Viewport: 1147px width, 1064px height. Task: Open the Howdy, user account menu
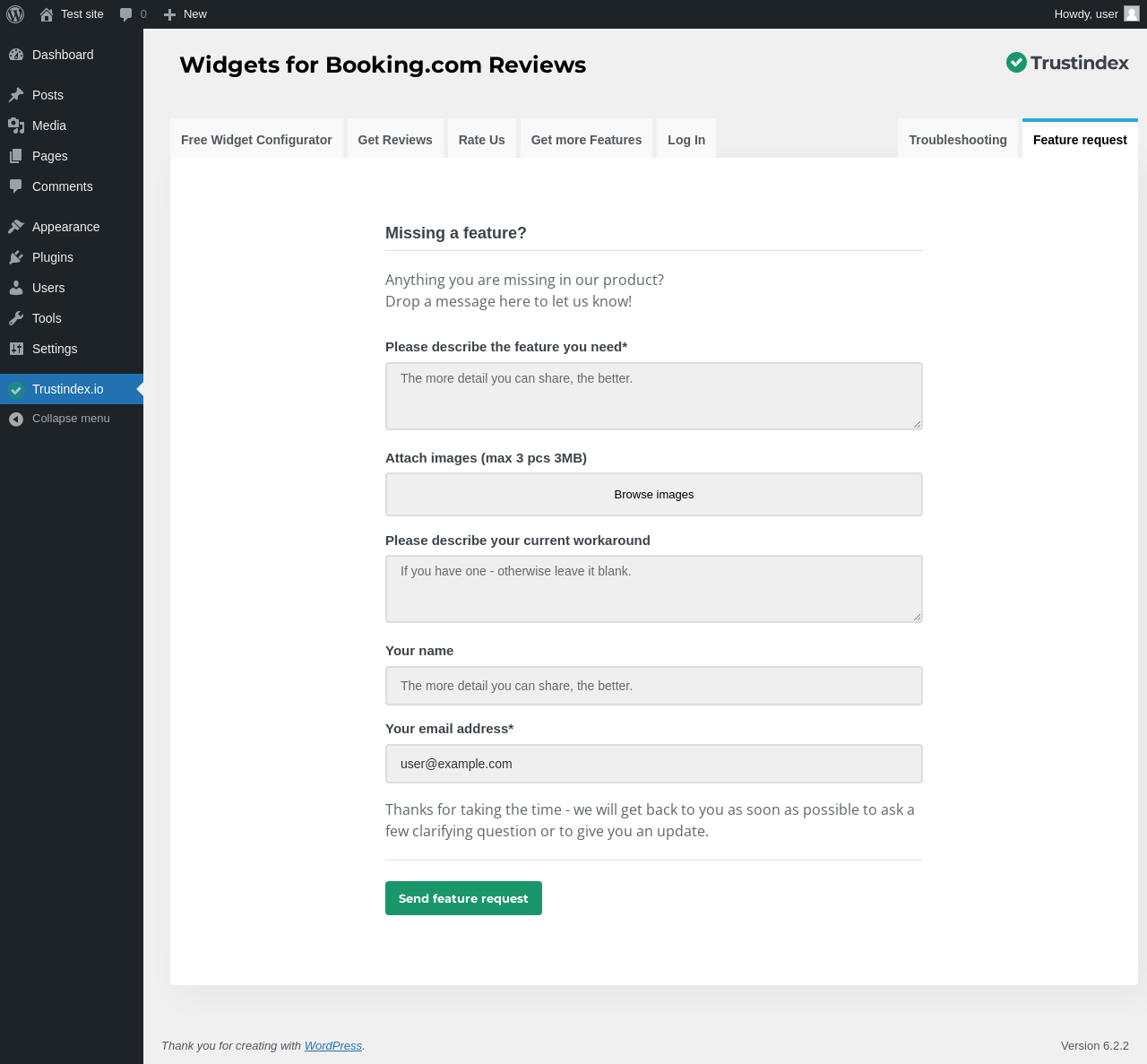tap(1095, 14)
